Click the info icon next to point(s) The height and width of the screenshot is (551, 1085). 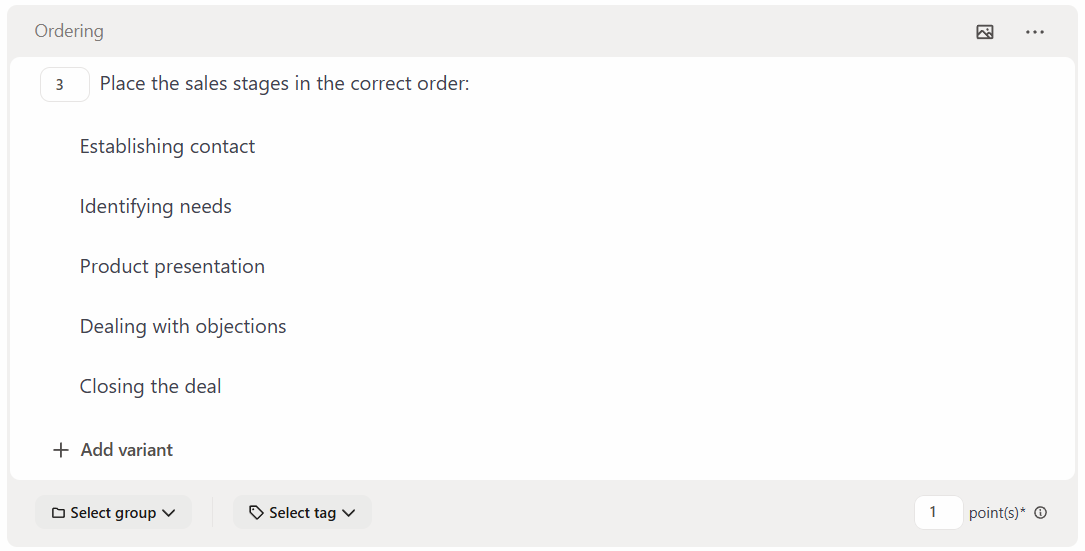click(x=1041, y=513)
